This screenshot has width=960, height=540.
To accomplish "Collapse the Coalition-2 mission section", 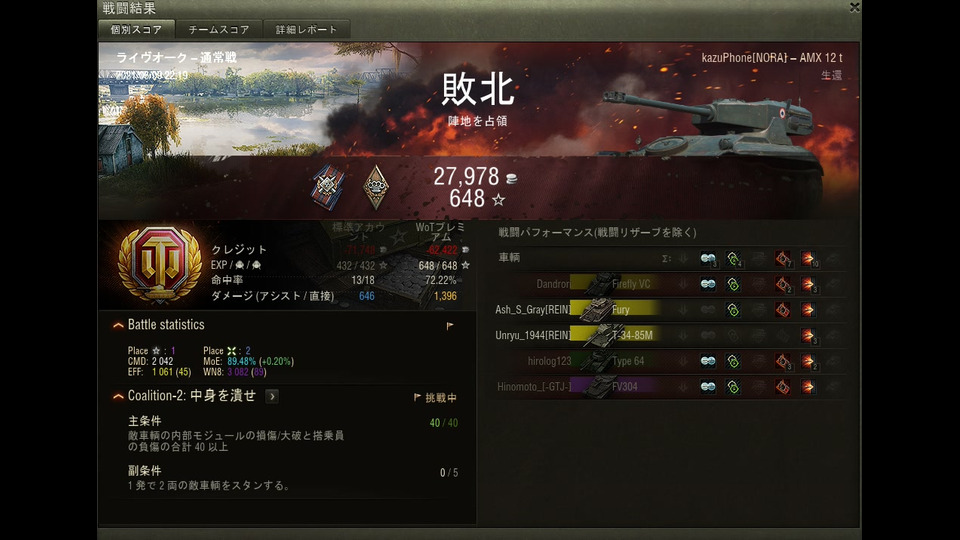I will (118, 397).
